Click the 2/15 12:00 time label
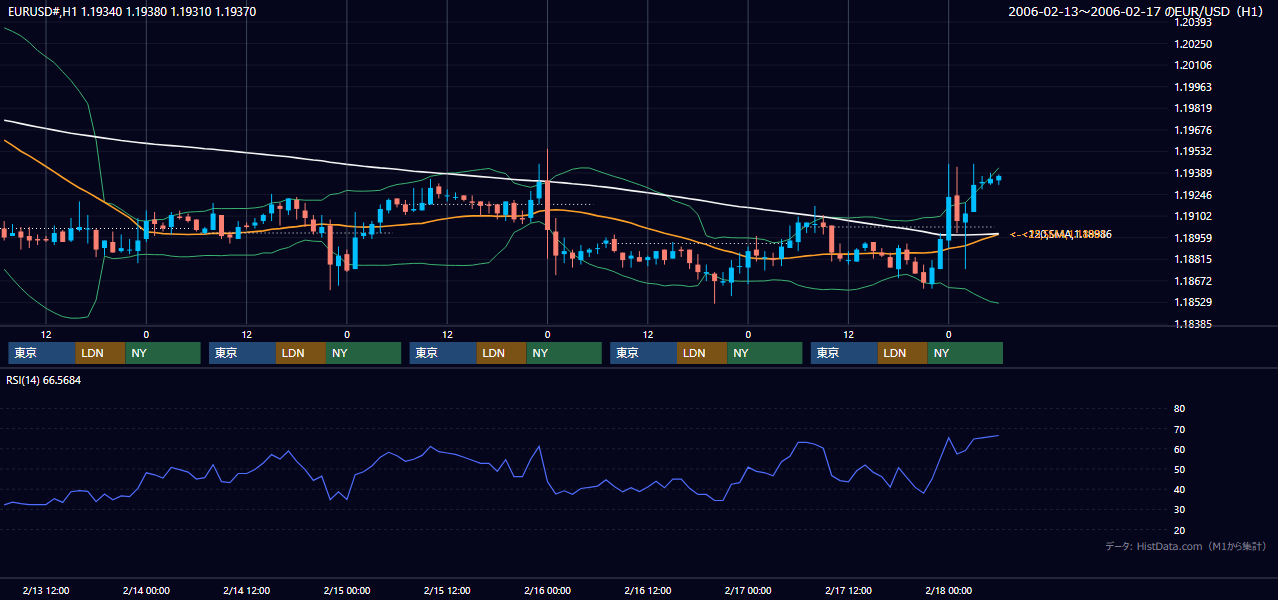The width and height of the screenshot is (1278, 600). (447, 590)
